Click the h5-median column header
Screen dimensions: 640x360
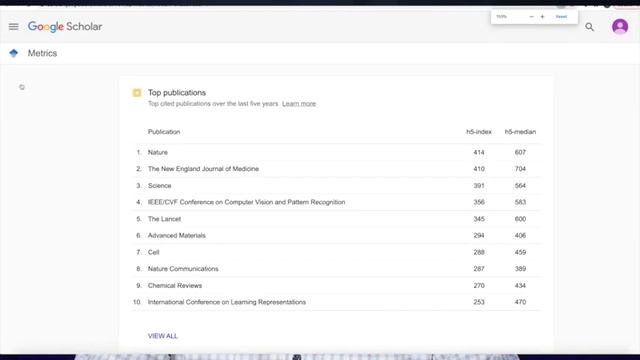(520, 132)
